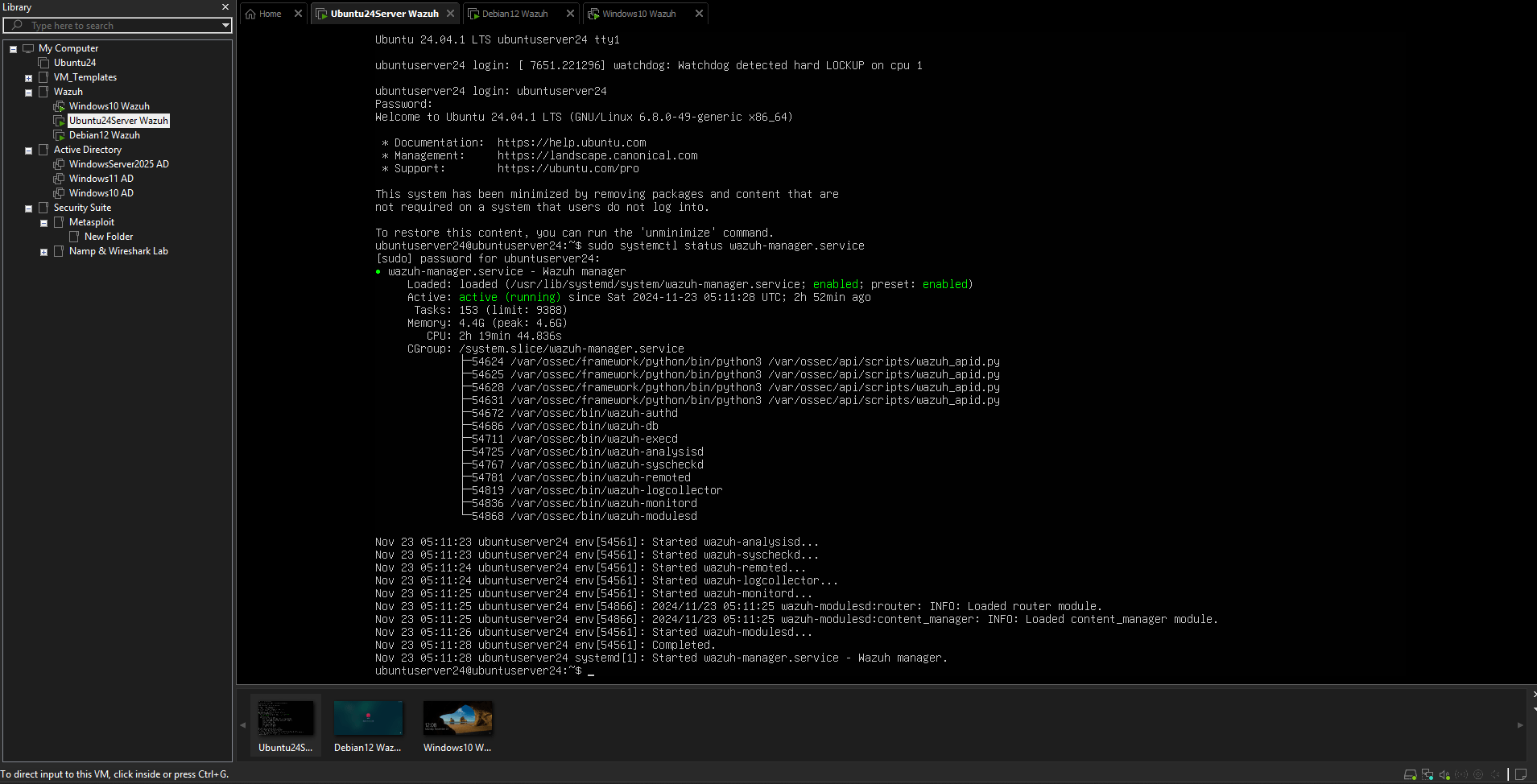Click the Metasploit folder icon
This screenshot has width=1537, height=784.
click(59, 222)
